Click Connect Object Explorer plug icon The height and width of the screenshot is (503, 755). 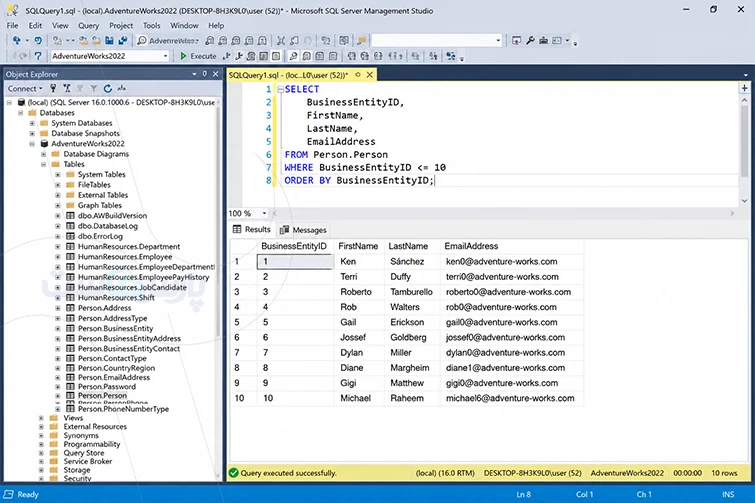point(53,88)
